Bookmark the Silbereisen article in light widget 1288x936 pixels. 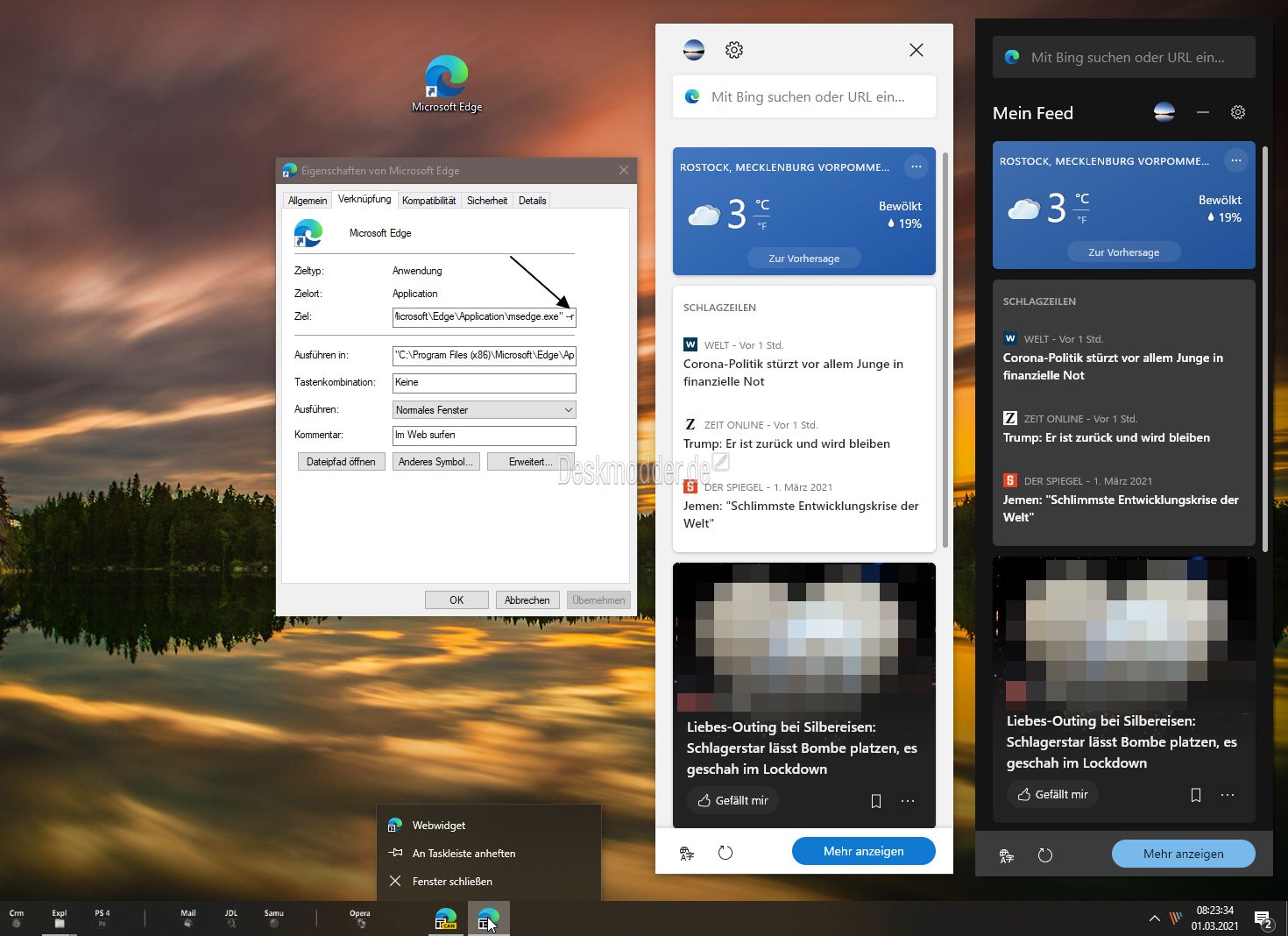coord(875,800)
